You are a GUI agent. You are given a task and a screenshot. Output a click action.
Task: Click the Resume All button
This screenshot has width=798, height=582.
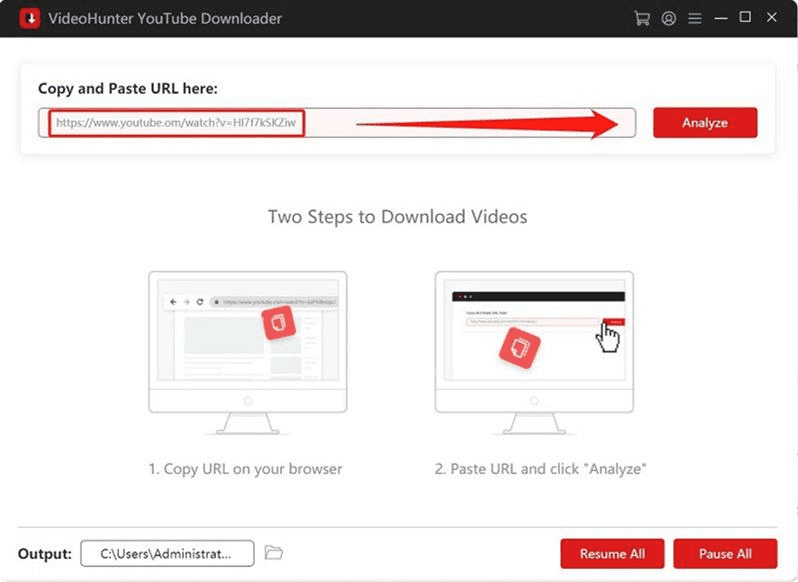point(612,553)
